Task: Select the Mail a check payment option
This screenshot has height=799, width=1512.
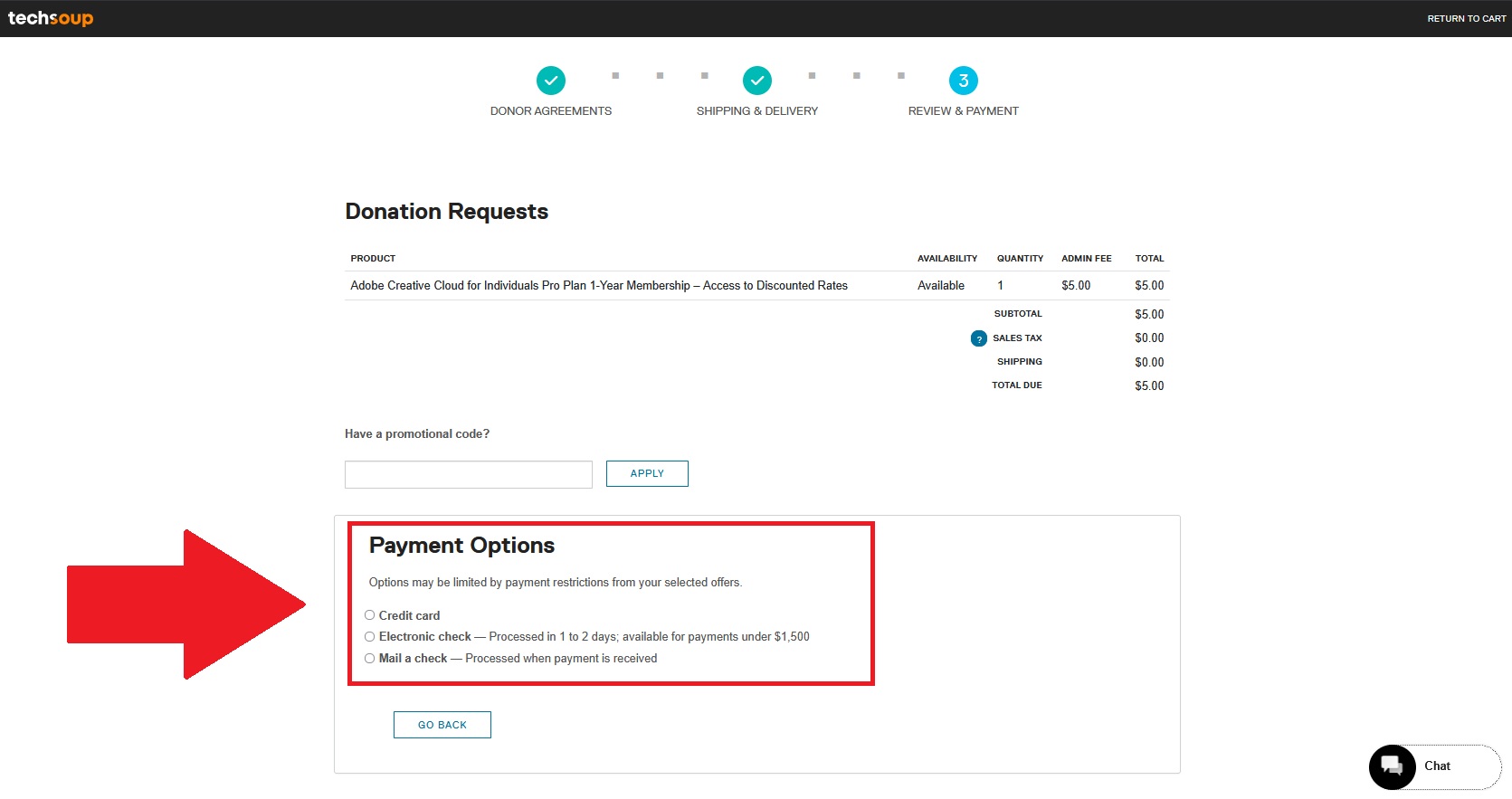Action: [369, 659]
